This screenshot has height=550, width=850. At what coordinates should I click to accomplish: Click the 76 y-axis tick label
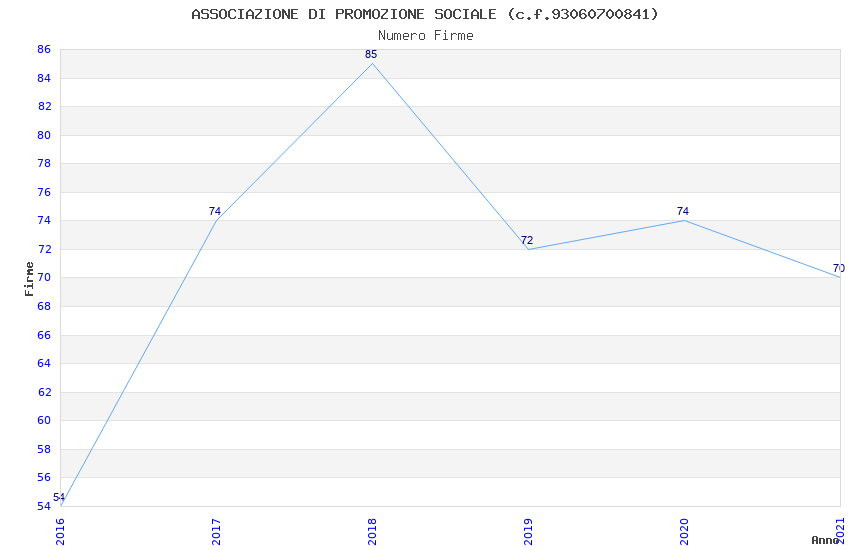coord(44,192)
